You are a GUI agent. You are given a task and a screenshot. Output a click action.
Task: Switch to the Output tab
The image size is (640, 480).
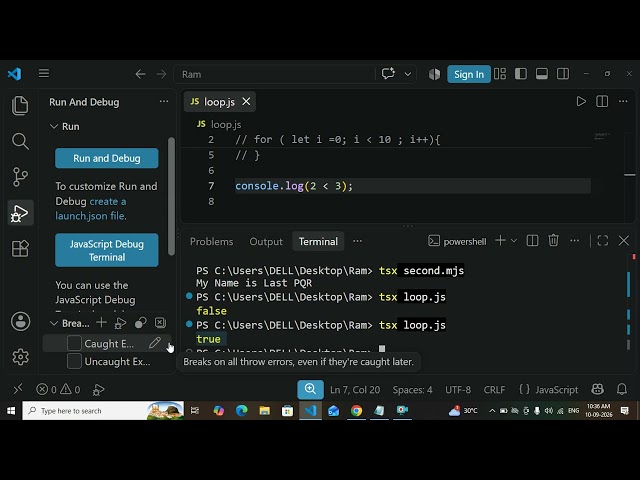click(266, 242)
